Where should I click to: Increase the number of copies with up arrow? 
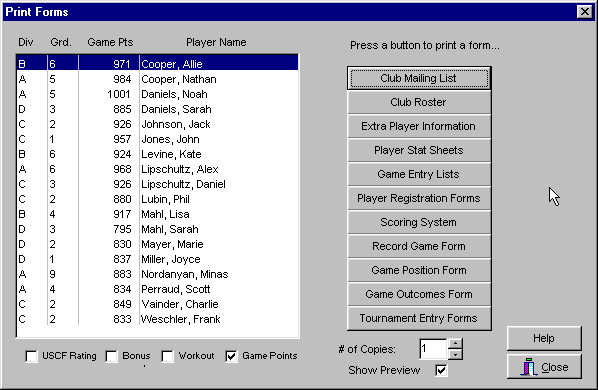tap(455, 344)
